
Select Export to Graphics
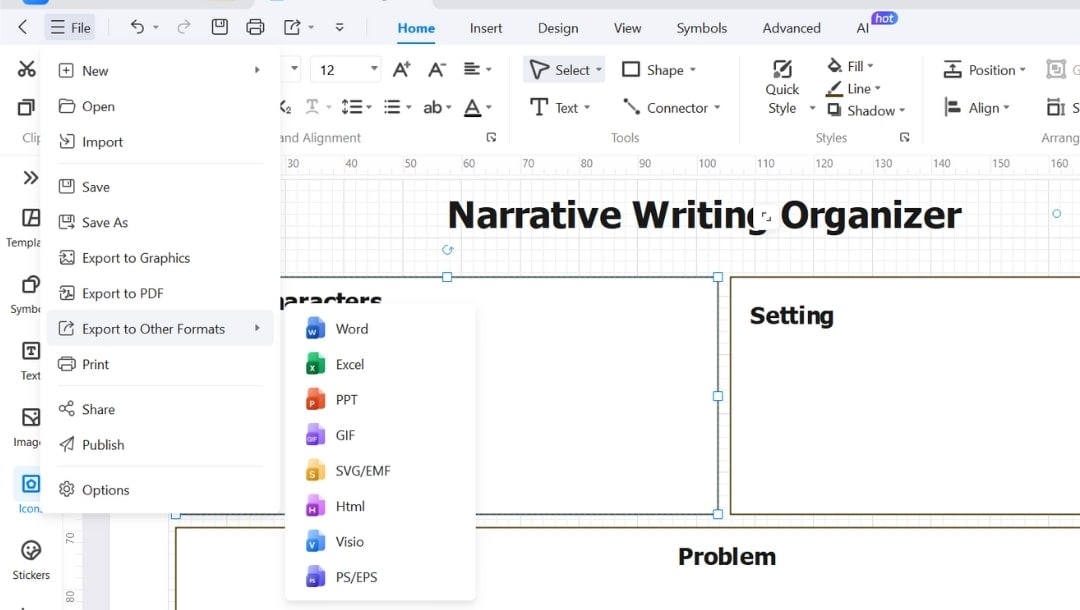(x=160, y=257)
